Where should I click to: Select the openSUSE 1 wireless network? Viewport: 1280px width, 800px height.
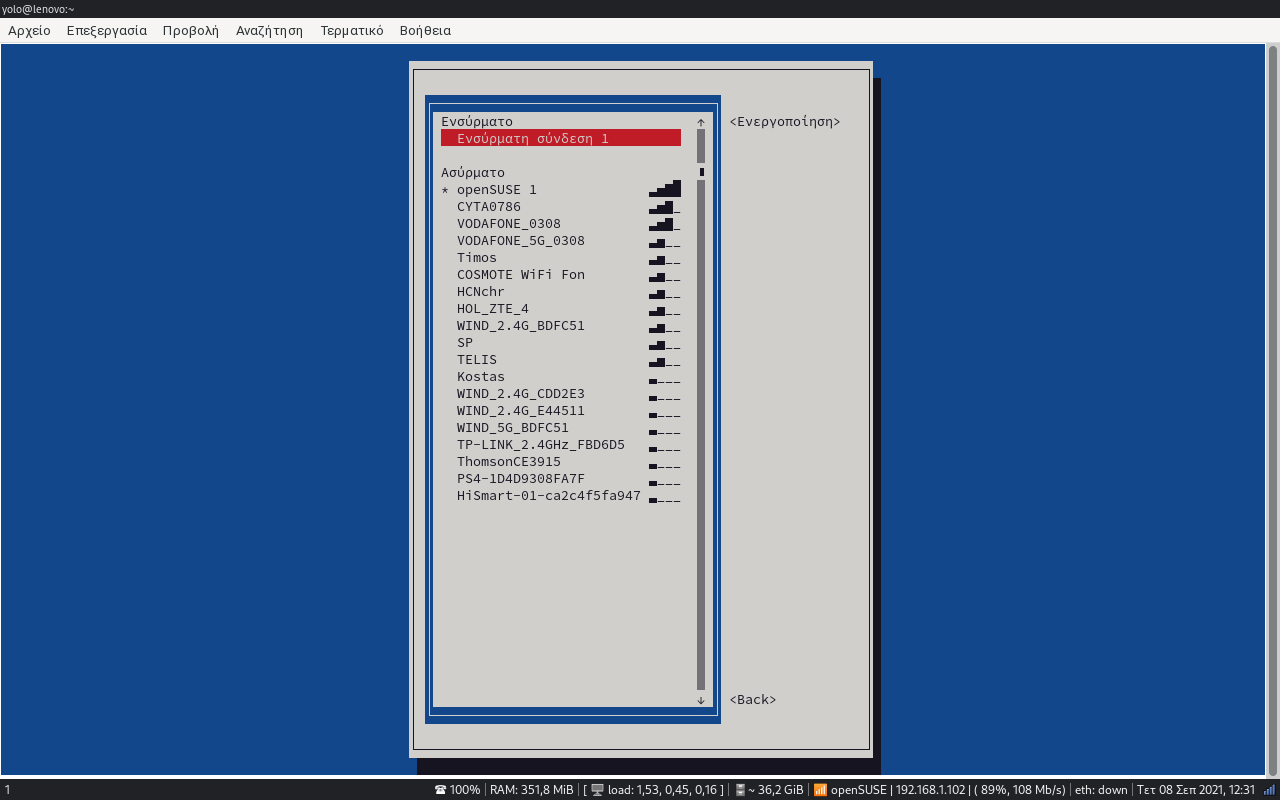[x=561, y=189]
